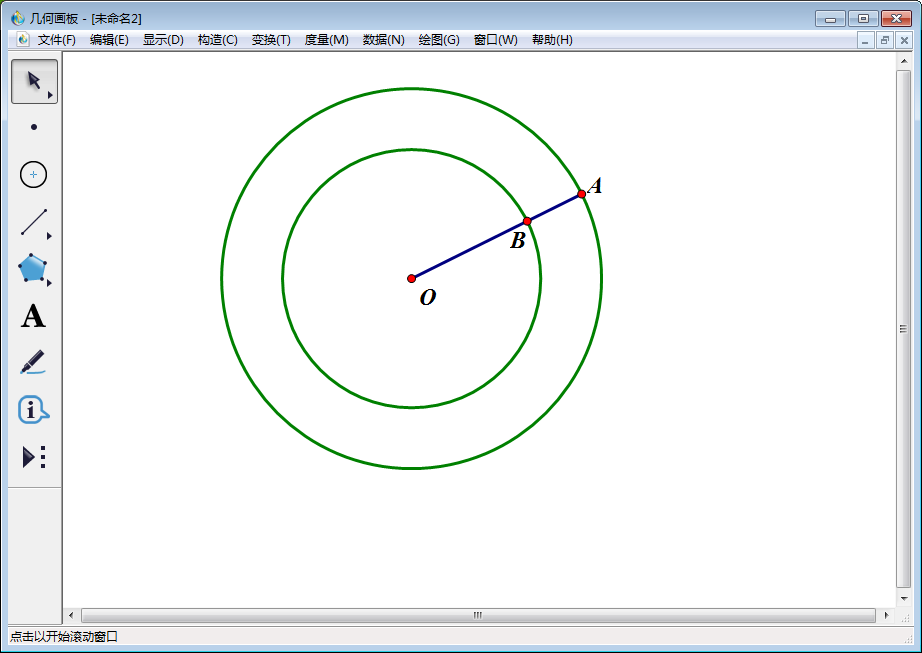Select the Arrow selection tool
This screenshot has width=922, height=653.
pos(34,81)
